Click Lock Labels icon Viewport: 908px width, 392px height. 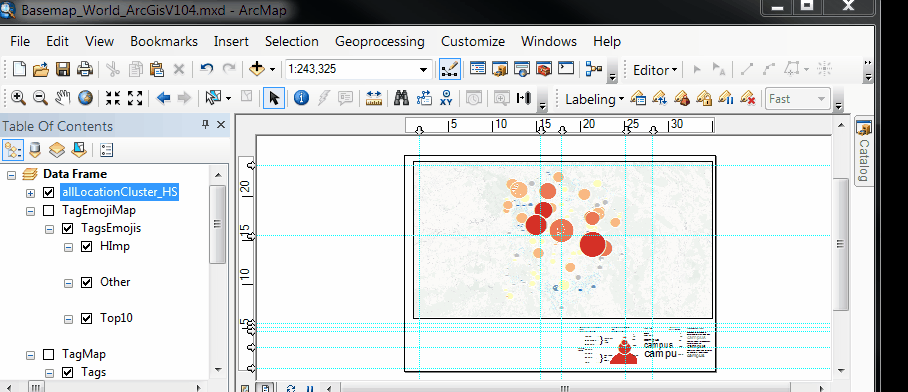704,98
